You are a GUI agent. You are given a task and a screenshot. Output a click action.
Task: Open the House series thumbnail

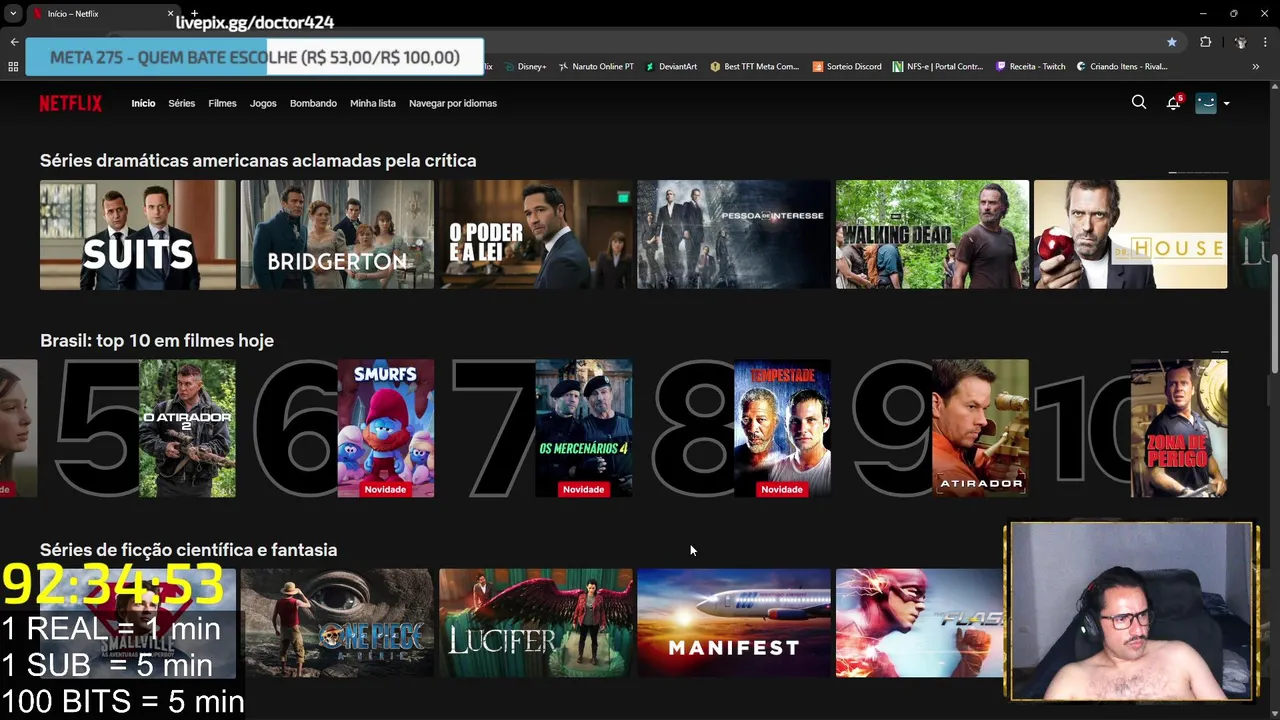[x=1130, y=235]
